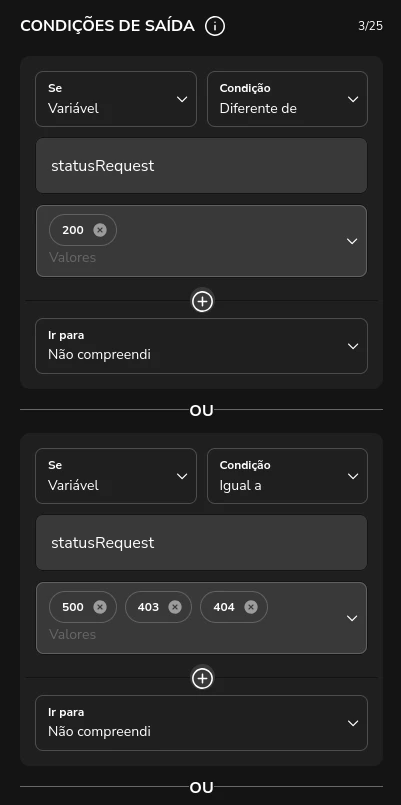This screenshot has width=401, height=805.
Task: Remove the 200 value chip
Action: coord(100,230)
